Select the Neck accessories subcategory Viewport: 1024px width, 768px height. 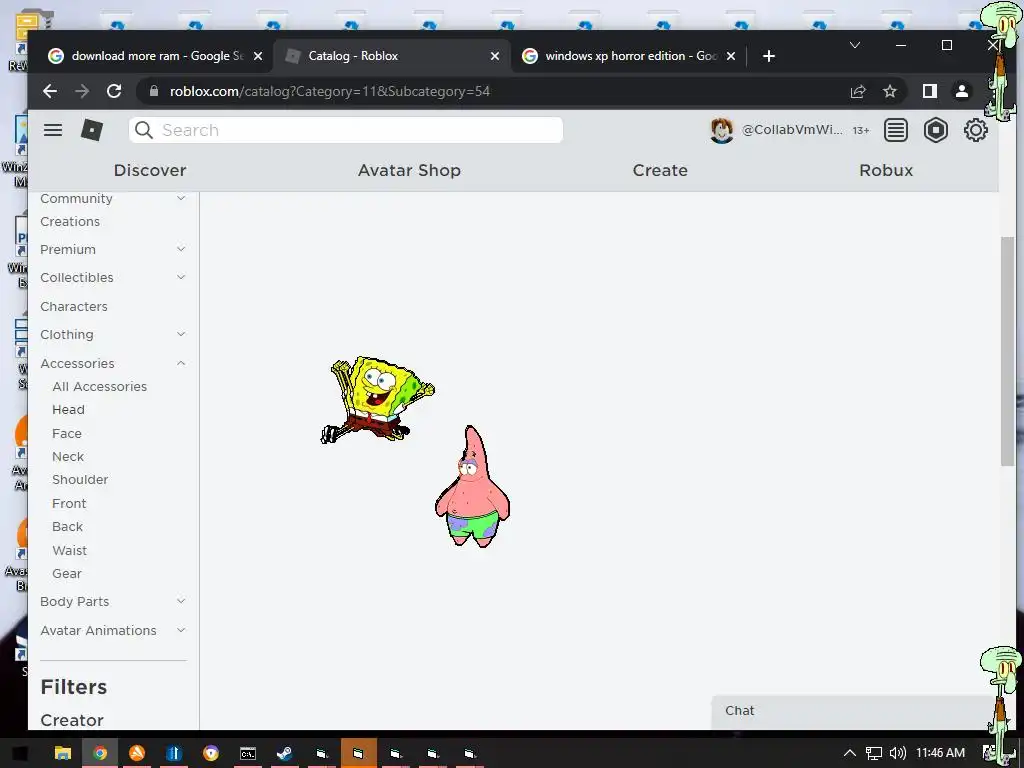[68, 456]
